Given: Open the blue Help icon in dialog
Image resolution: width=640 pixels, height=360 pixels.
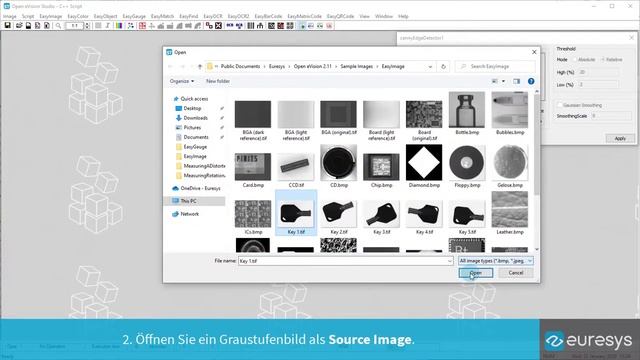Looking at the screenshot, I should pyautogui.click(x=531, y=81).
